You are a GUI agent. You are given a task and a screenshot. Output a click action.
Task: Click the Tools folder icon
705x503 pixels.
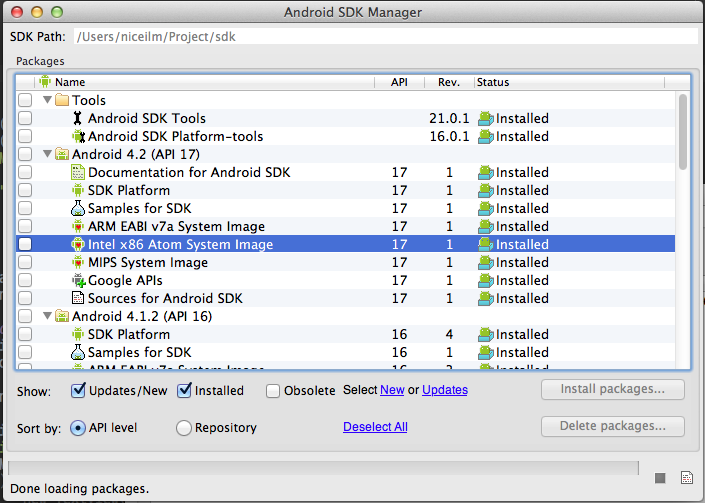coord(62,100)
